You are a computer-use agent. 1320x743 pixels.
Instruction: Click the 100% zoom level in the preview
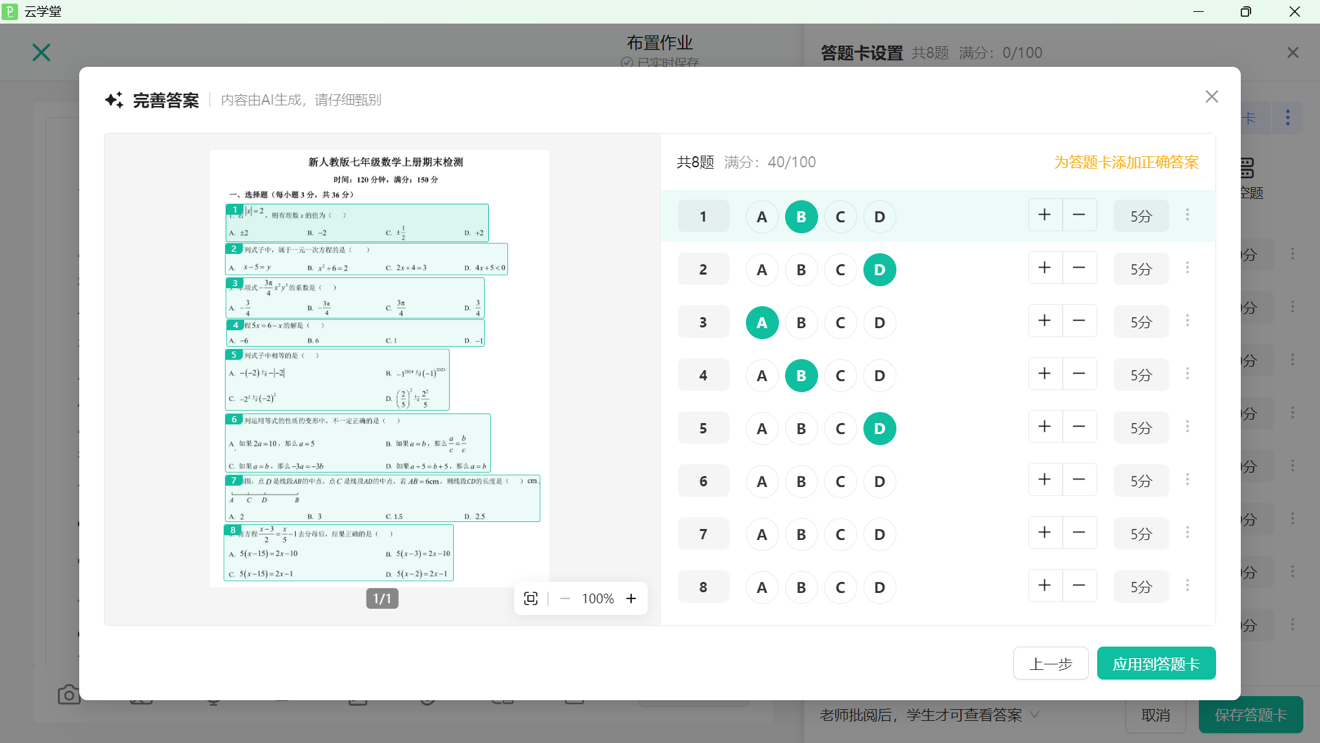(x=598, y=599)
